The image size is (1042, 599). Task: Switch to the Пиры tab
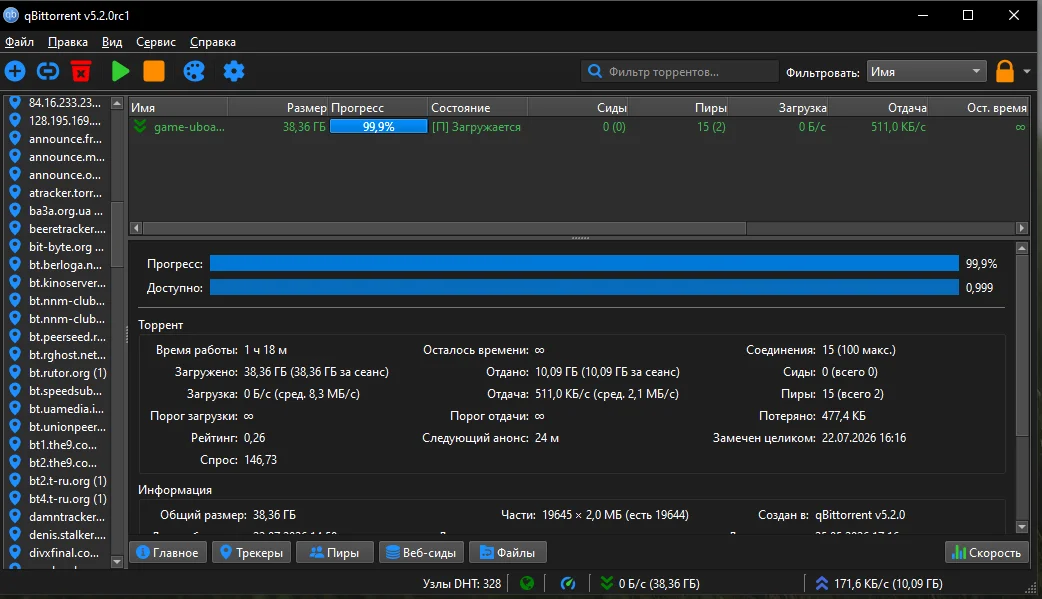pyautogui.click(x=334, y=552)
